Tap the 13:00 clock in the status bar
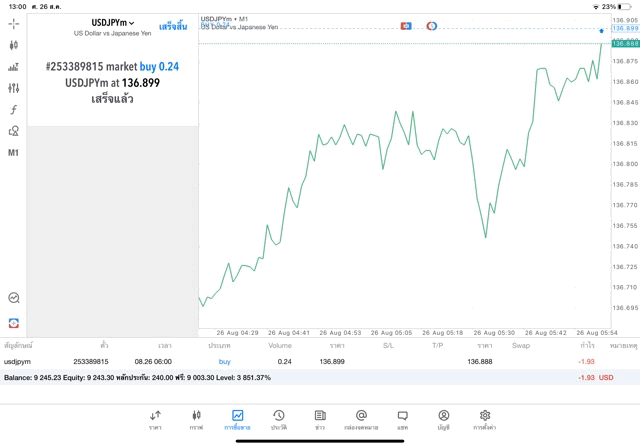640x447 pixels. point(18,7)
